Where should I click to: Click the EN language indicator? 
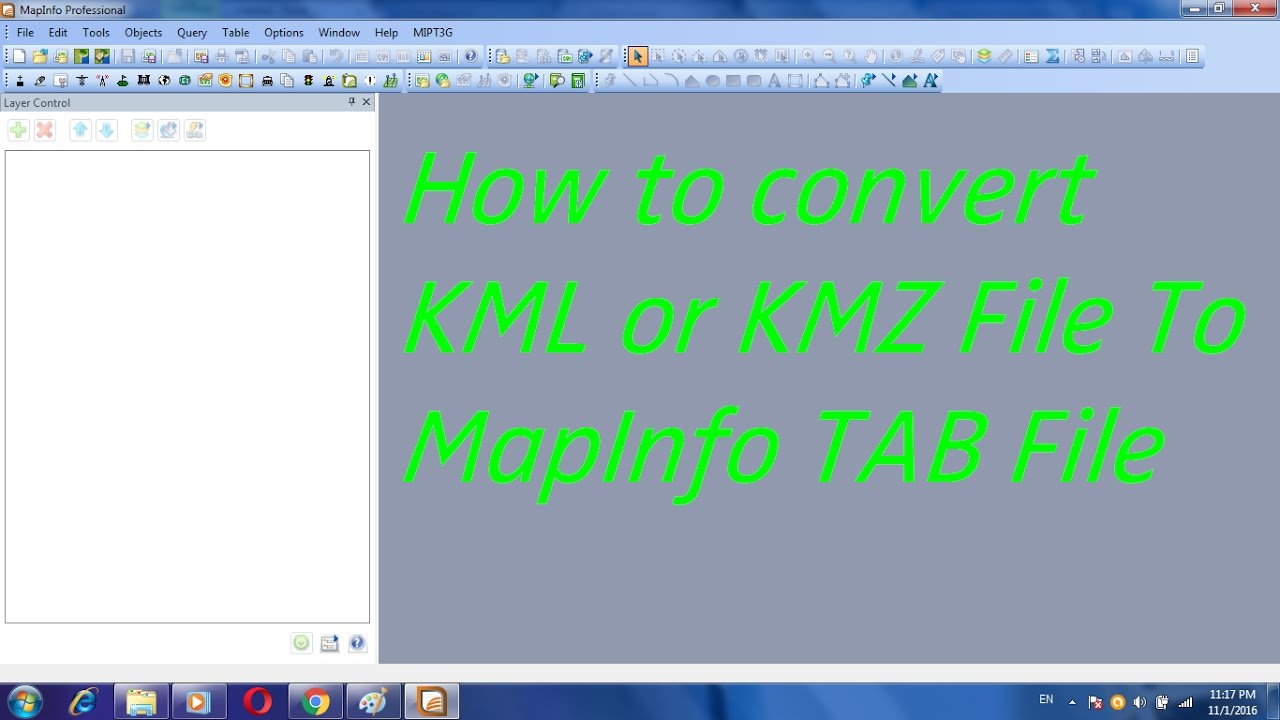[1046, 700]
